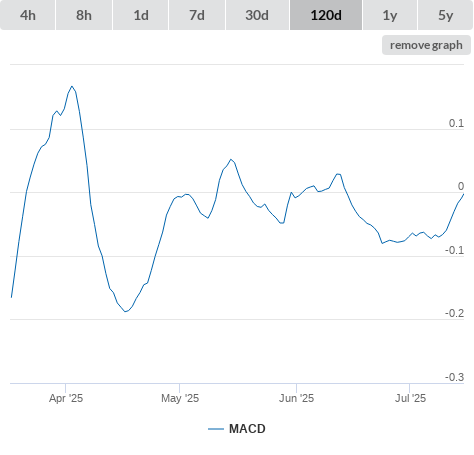
Task: Click the MACD line's lowest trough
Action: pos(125,311)
